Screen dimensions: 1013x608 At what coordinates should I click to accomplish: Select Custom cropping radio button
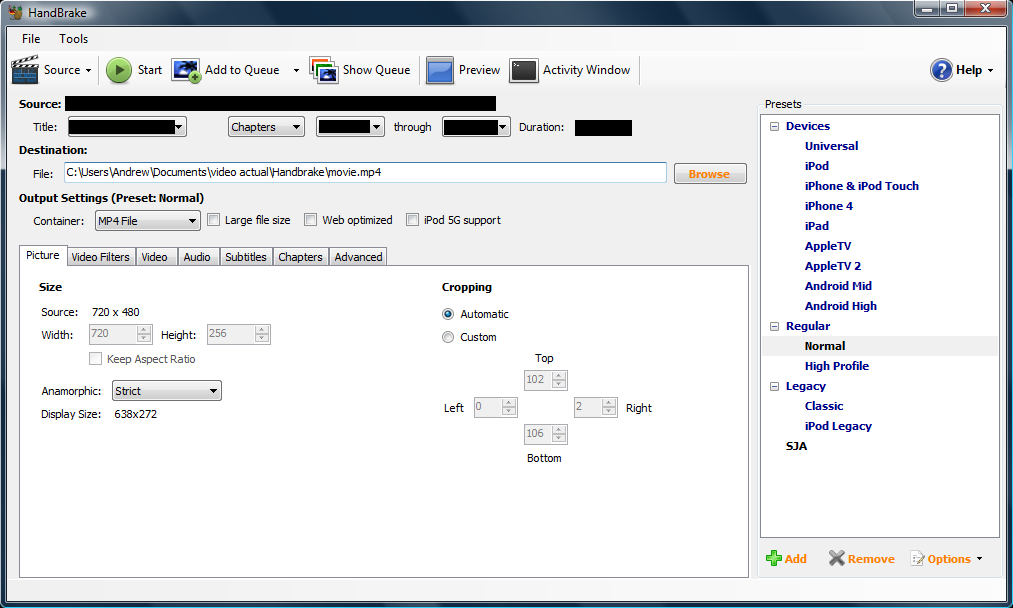(x=448, y=337)
